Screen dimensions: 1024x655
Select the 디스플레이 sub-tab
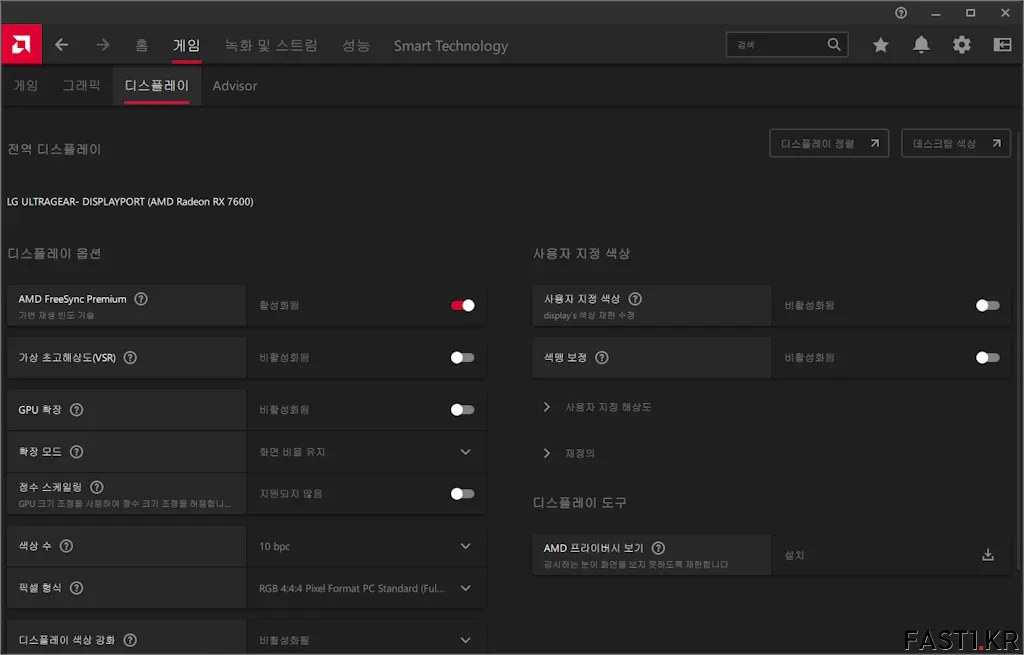click(157, 86)
